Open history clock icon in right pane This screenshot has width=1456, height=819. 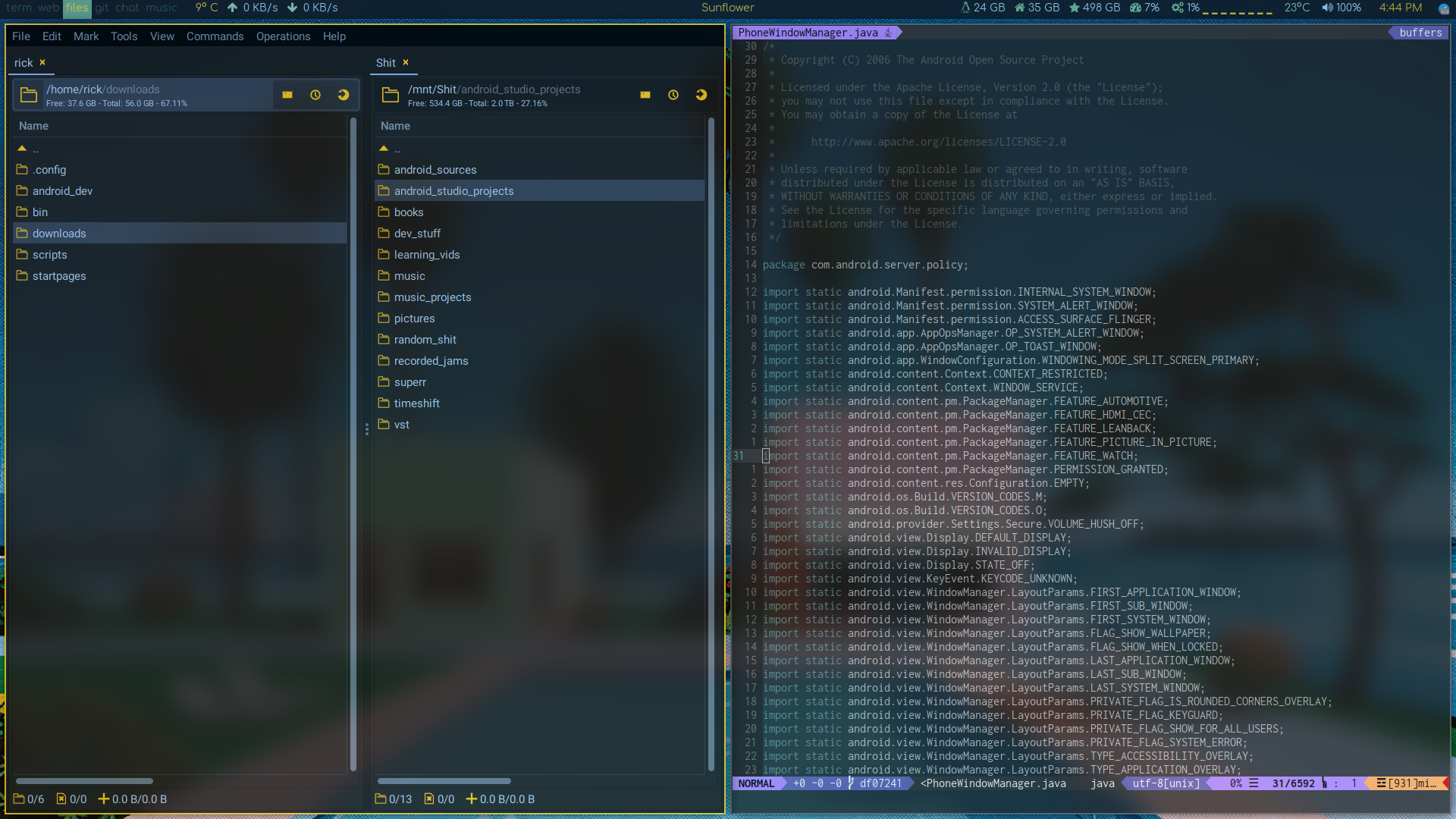click(673, 95)
